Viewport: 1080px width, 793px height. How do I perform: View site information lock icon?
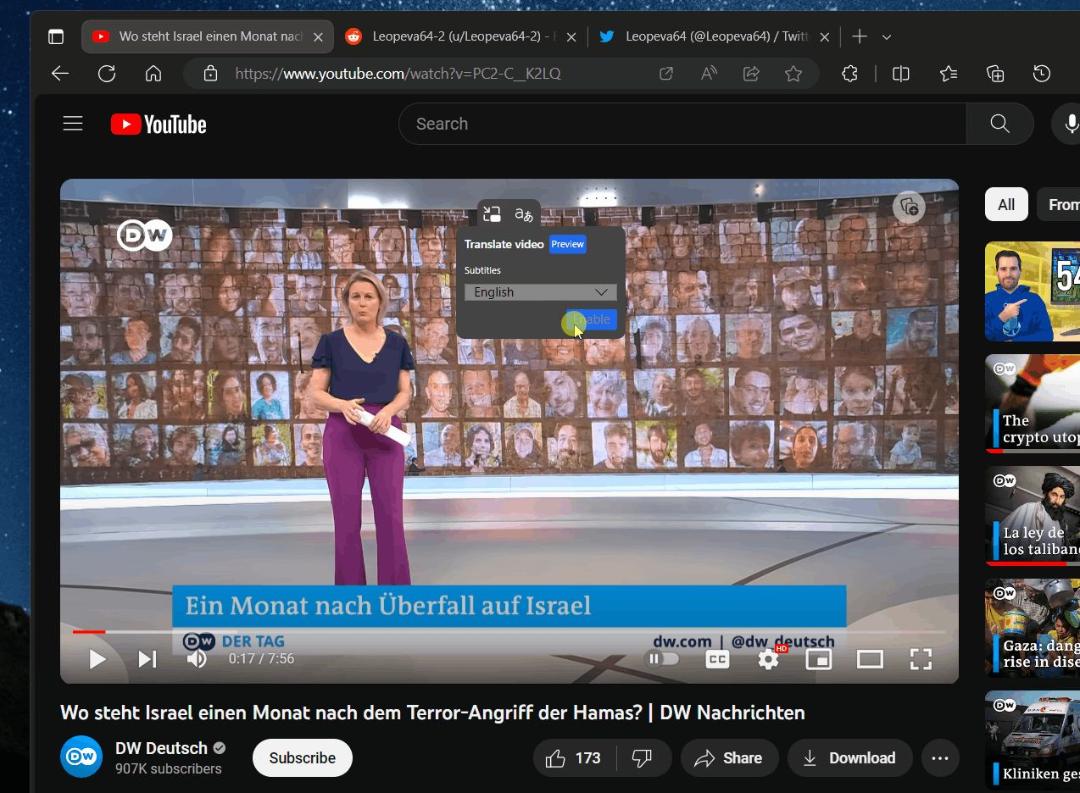pyautogui.click(x=210, y=74)
